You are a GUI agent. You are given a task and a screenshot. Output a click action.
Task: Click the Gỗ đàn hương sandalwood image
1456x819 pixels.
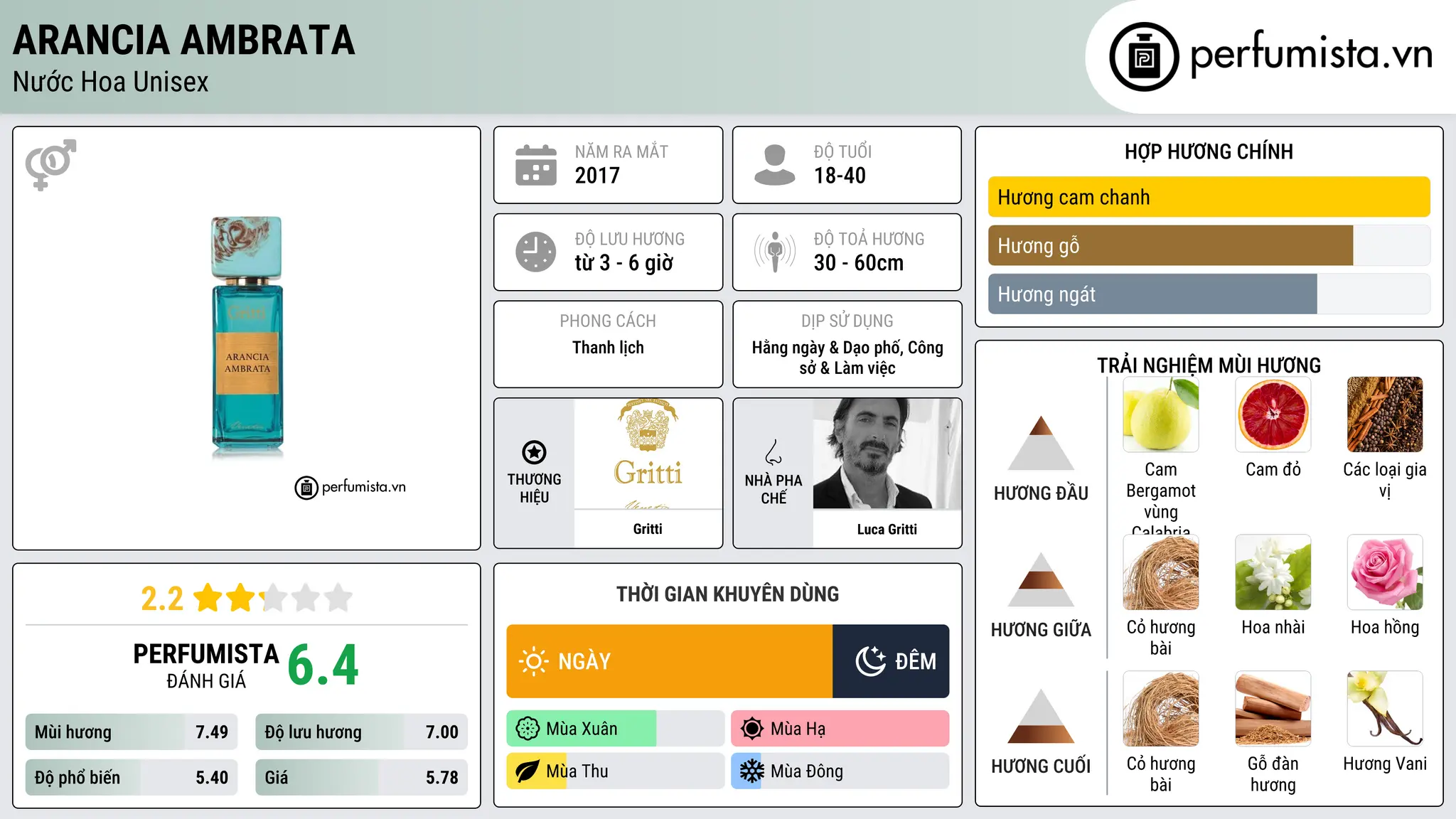1273,709
